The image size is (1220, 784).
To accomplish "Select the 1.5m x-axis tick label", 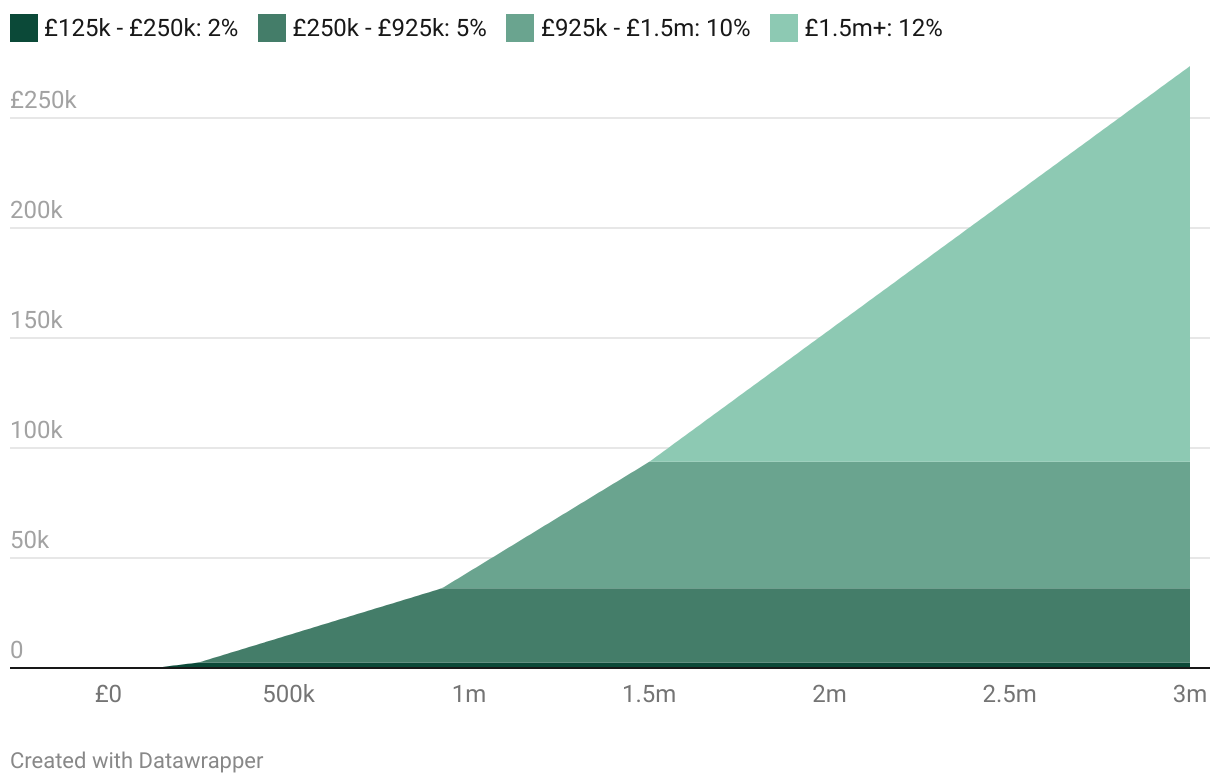I will (649, 694).
